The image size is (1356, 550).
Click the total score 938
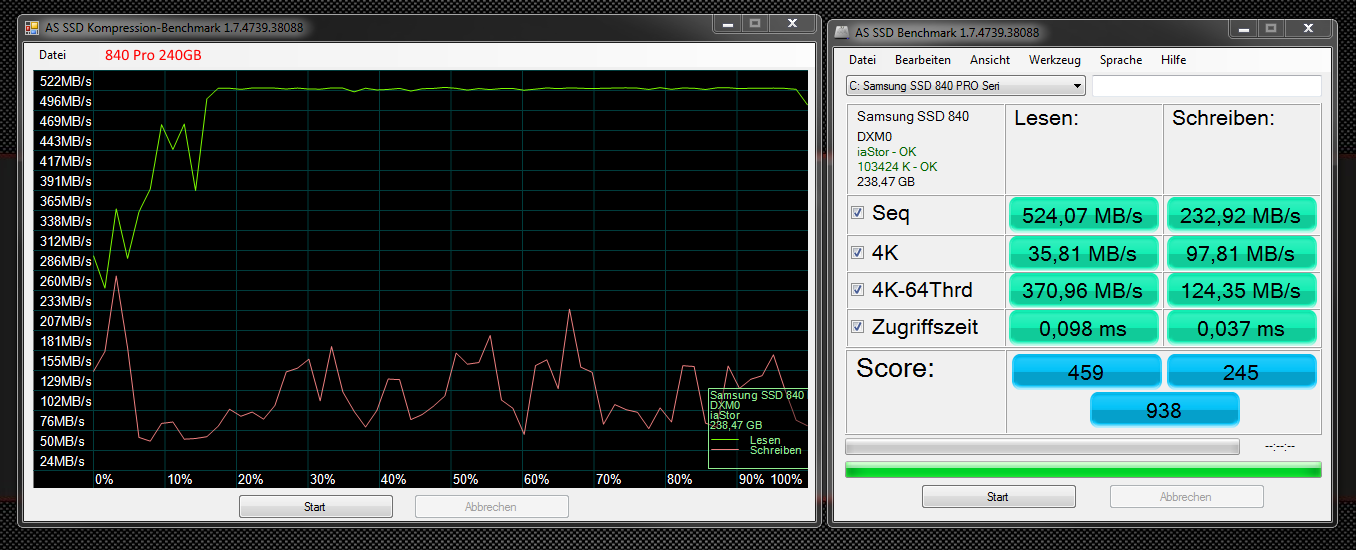[x=1164, y=409]
